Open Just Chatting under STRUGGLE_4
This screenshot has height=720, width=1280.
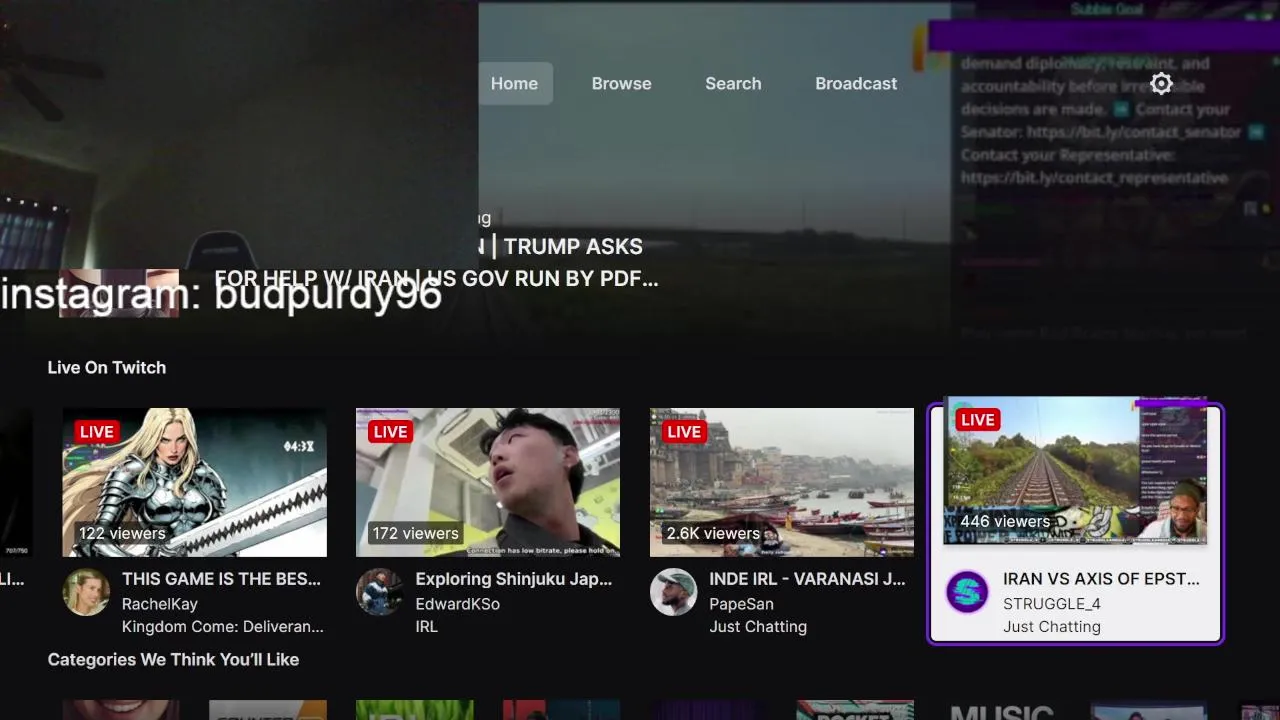1052,627
